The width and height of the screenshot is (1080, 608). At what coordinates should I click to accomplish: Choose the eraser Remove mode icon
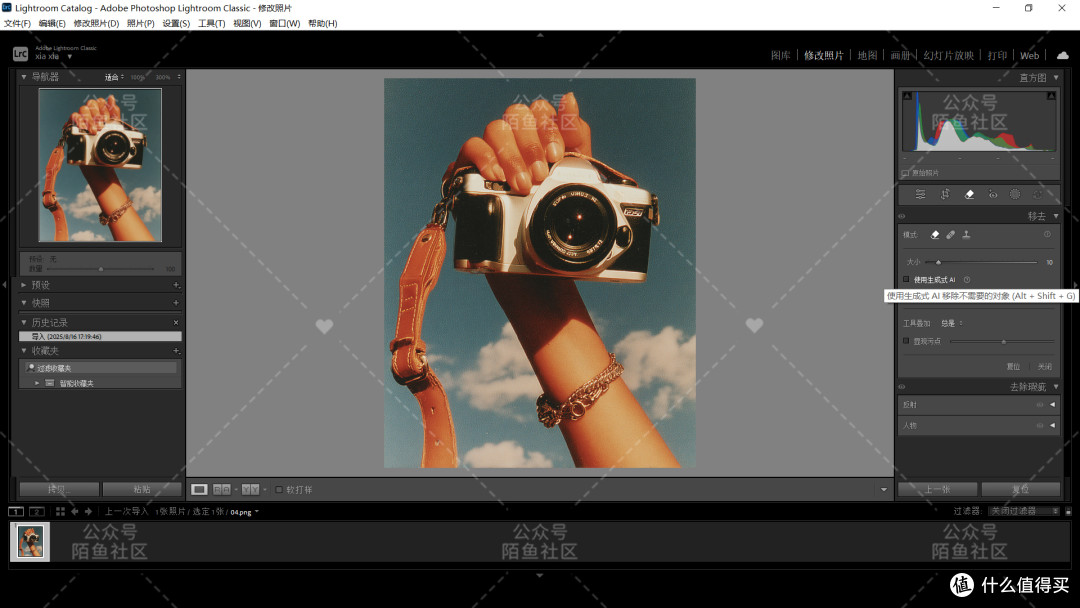click(x=935, y=235)
